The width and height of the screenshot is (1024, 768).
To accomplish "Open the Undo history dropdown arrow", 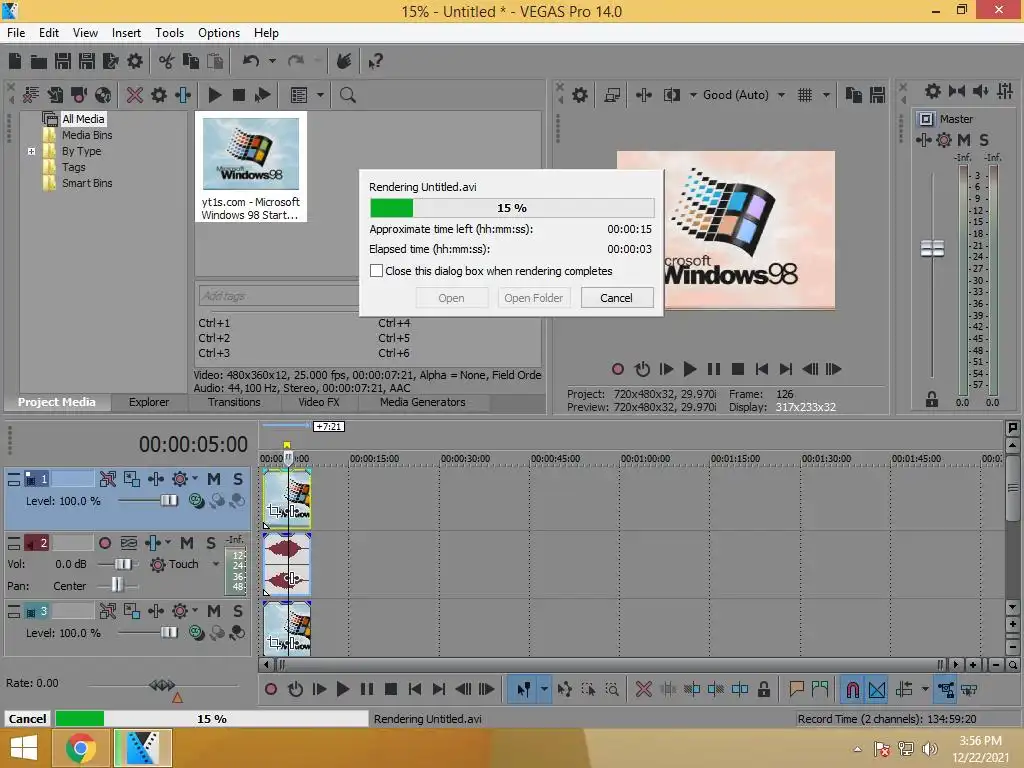I will coord(272,61).
